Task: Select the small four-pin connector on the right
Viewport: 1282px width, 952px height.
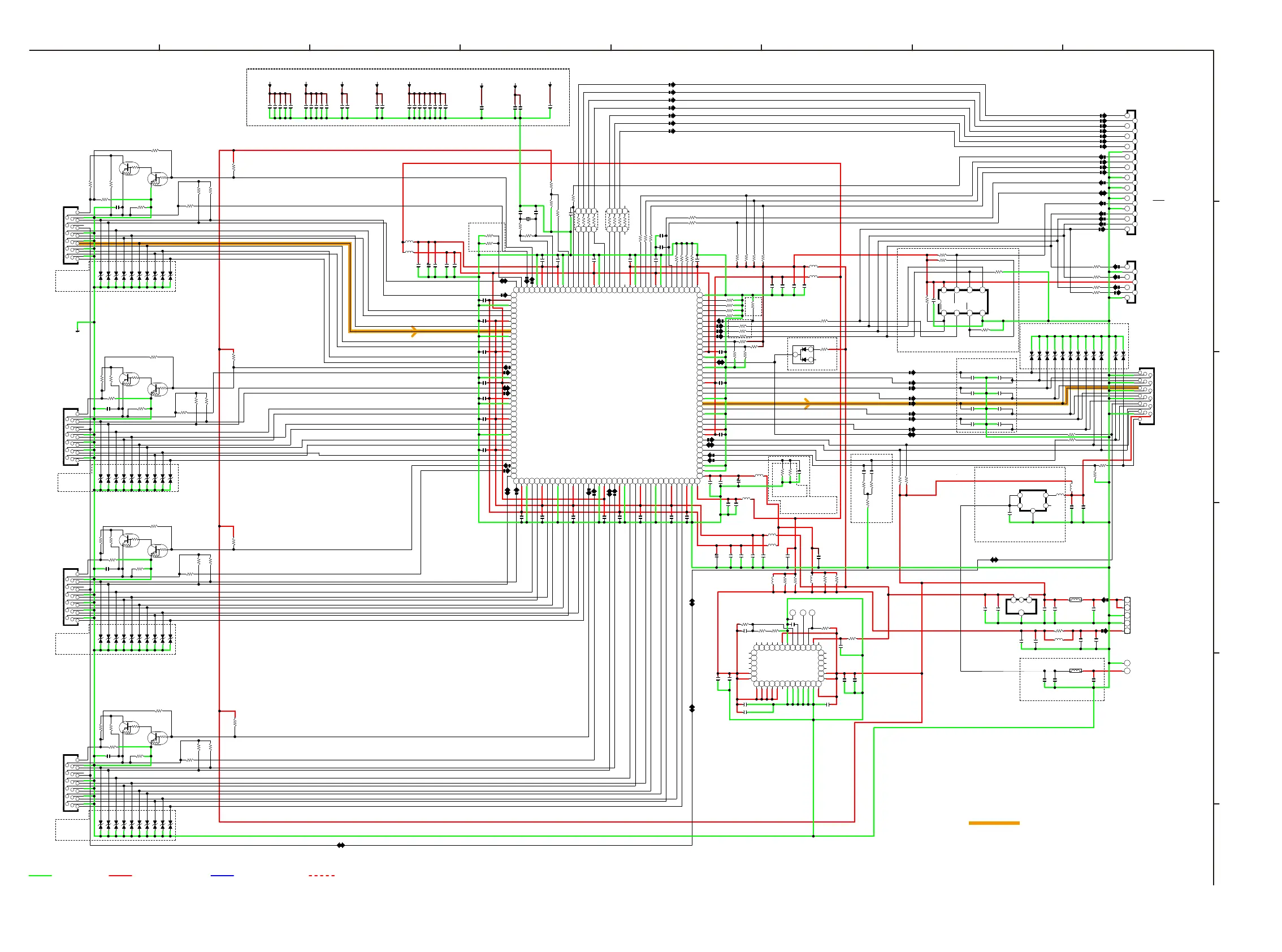Action: [1131, 282]
